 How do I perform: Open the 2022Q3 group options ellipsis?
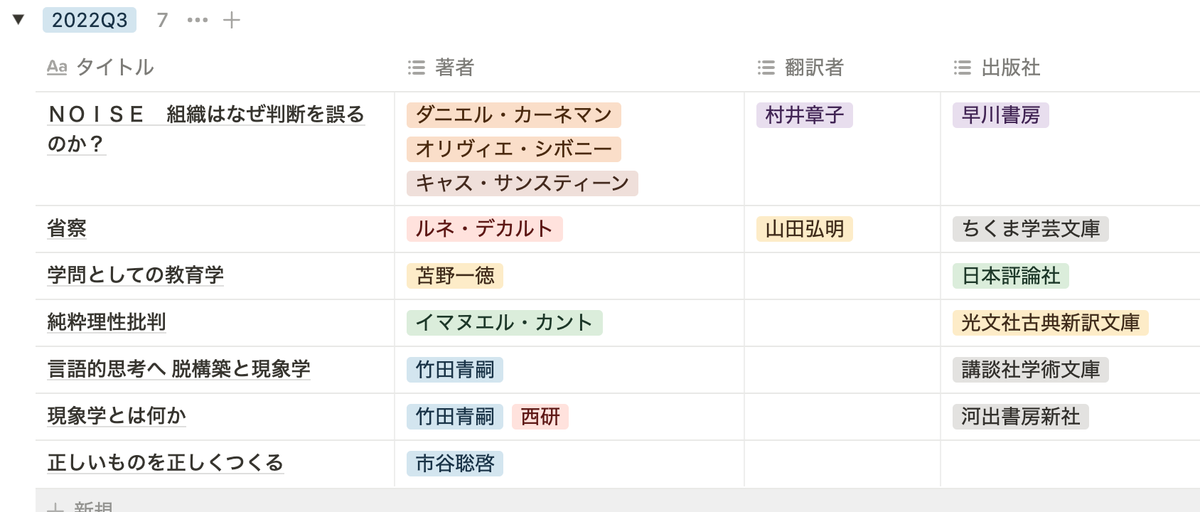[198, 20]
